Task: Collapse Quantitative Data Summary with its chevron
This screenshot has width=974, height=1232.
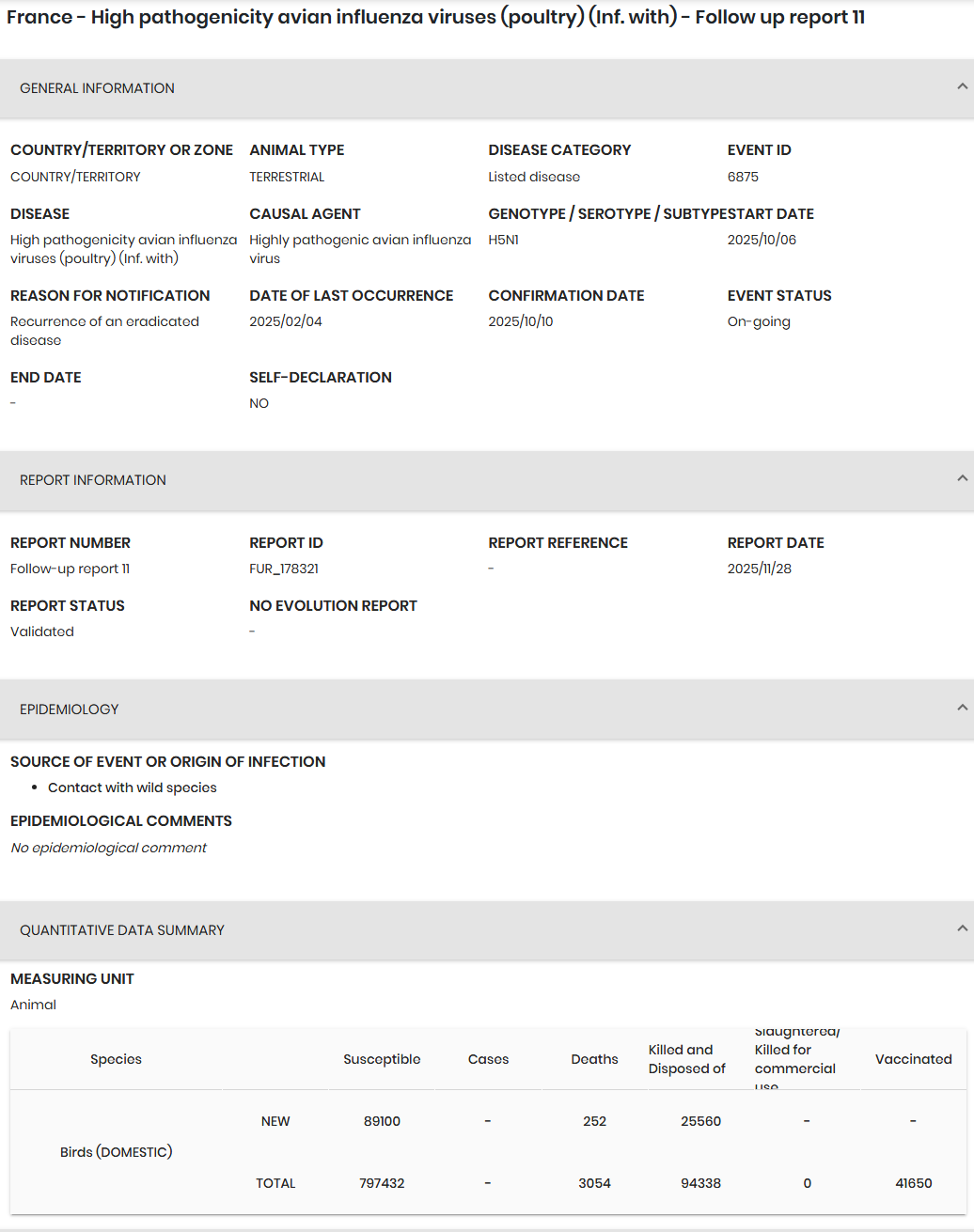Action: pos(962,928)
